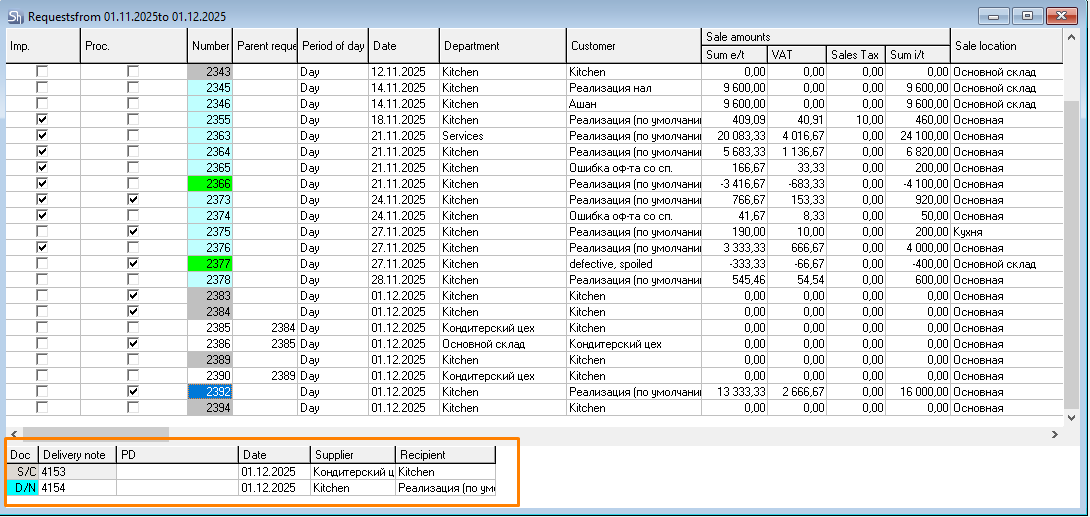Viewport: 1090px width, 517px height.
Task: Close the Requests window
Action: tap(1060, 15)
